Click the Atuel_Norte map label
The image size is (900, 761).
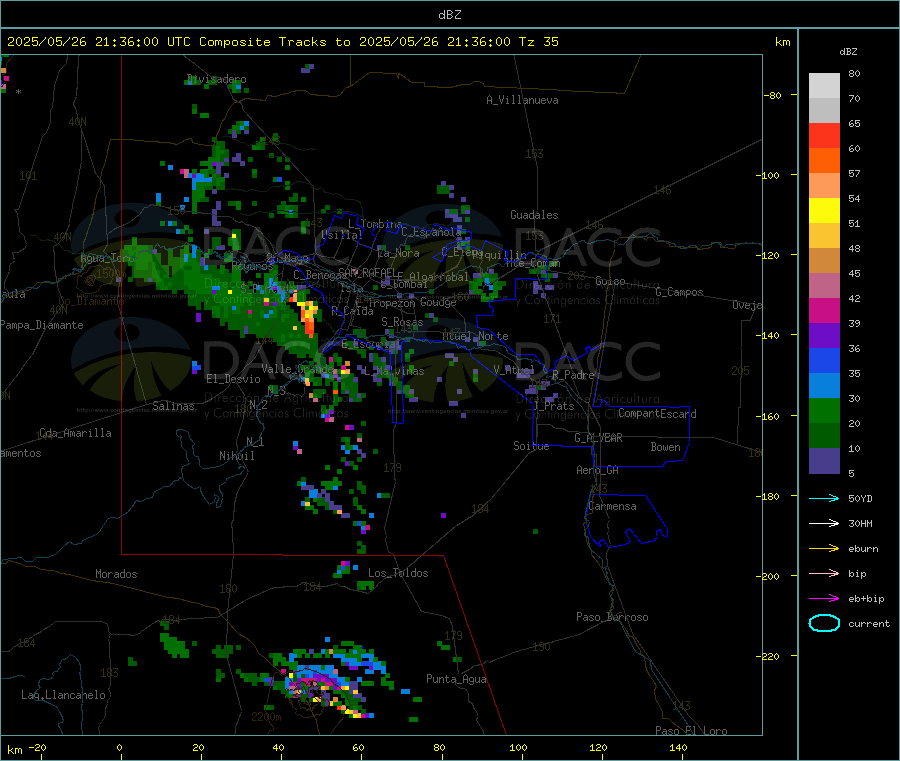click(x=475, y=336)
